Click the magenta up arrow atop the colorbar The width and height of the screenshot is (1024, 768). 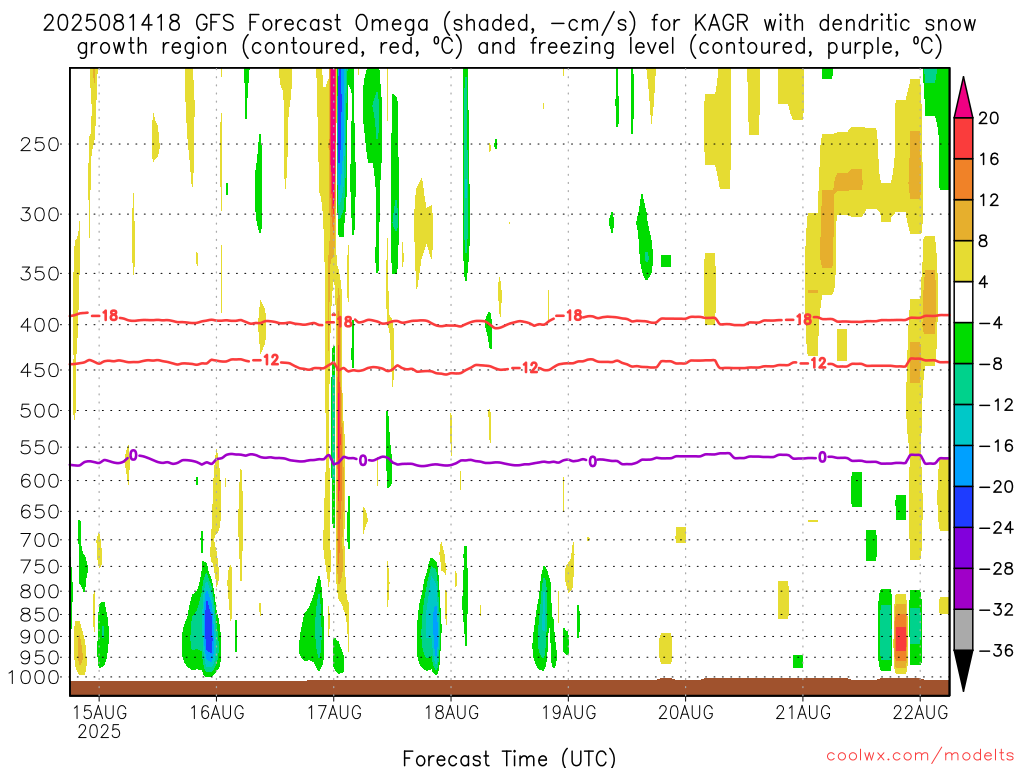point(963,98)
